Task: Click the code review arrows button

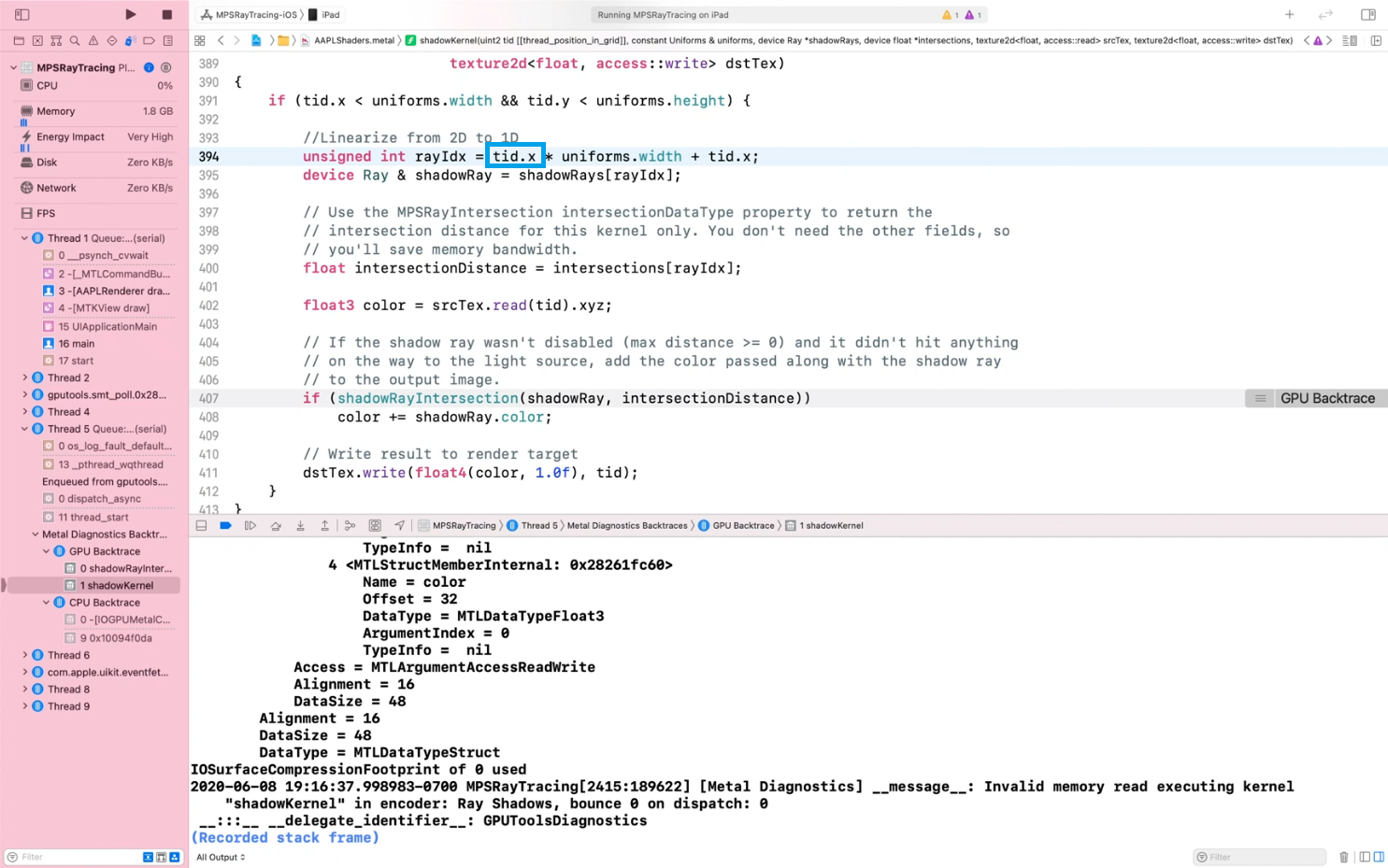Action: (x=1325, y=14)
